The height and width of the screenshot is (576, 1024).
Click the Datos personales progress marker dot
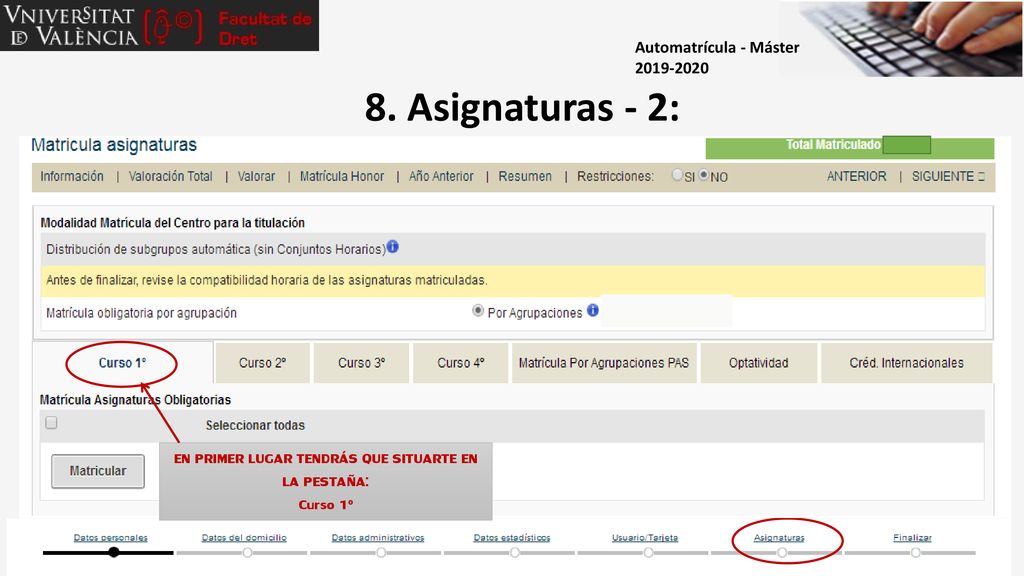click(x=114, y=552)
